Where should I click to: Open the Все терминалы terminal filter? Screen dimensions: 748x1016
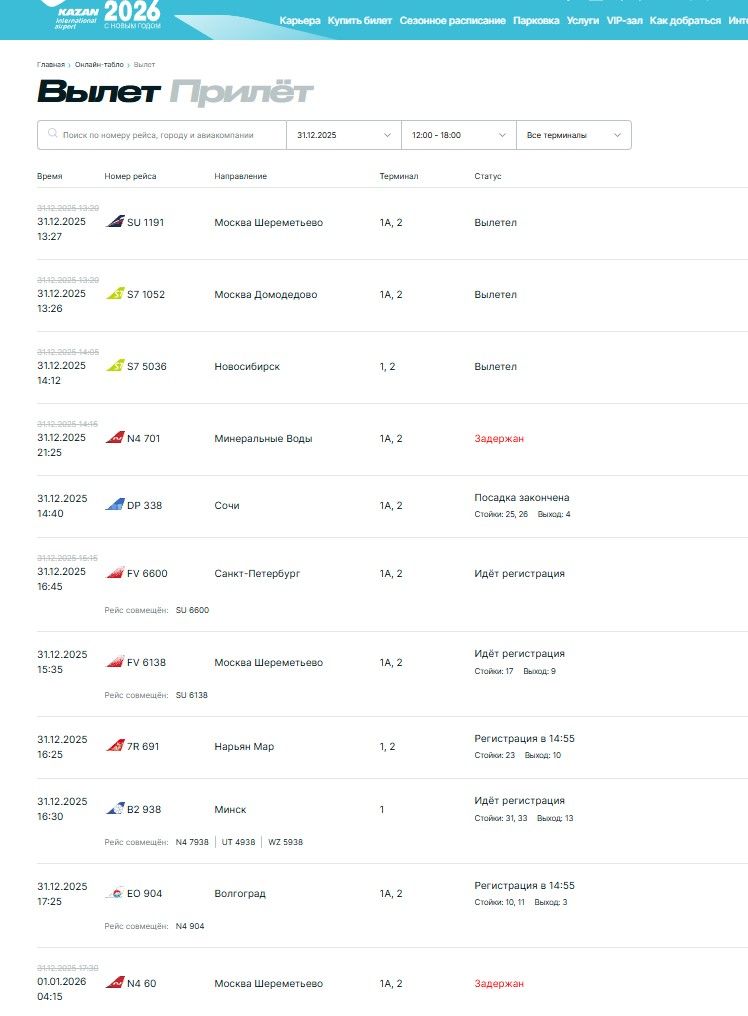click(x=573, y=135)
